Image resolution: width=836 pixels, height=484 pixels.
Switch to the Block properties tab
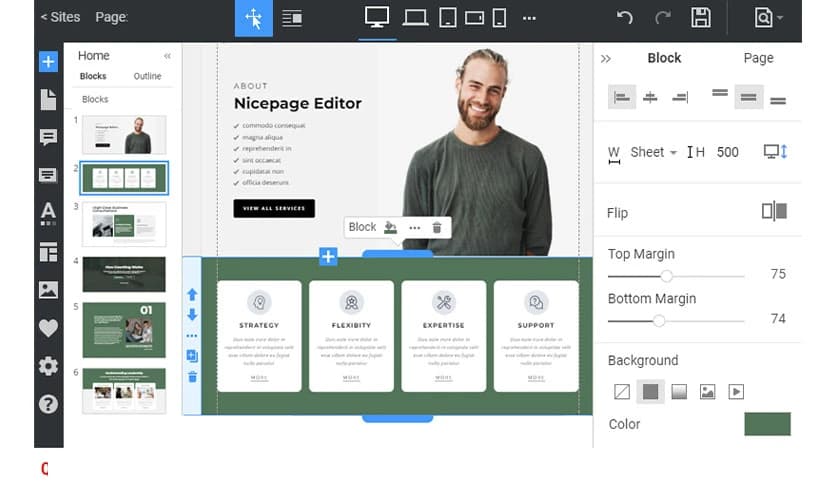pyautogui.click(x=664, y=58)
